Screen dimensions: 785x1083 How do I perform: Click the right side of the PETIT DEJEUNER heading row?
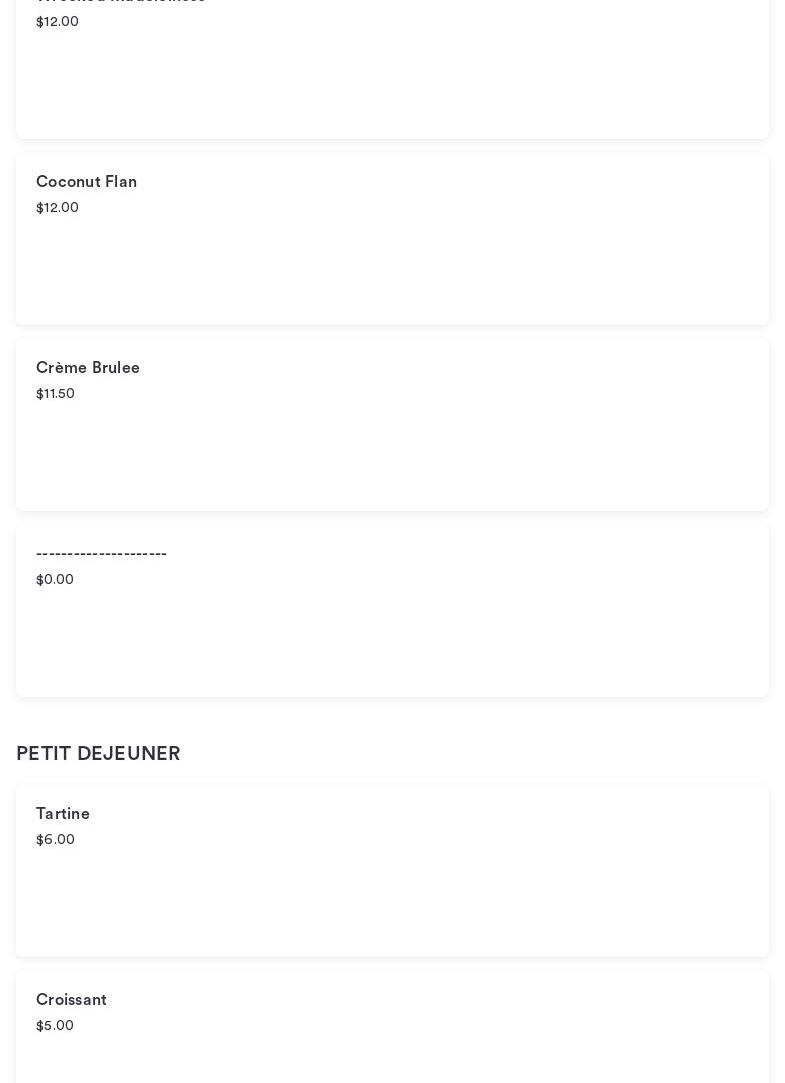(600, 754)
